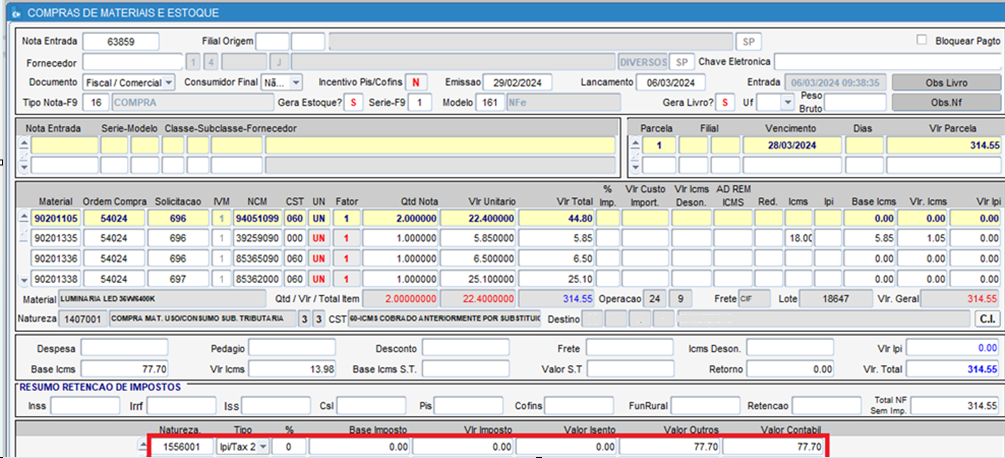Click the up arrow of the Parcela grid
The height and width of the screenshot is (458, 1005).
(635, 145)
